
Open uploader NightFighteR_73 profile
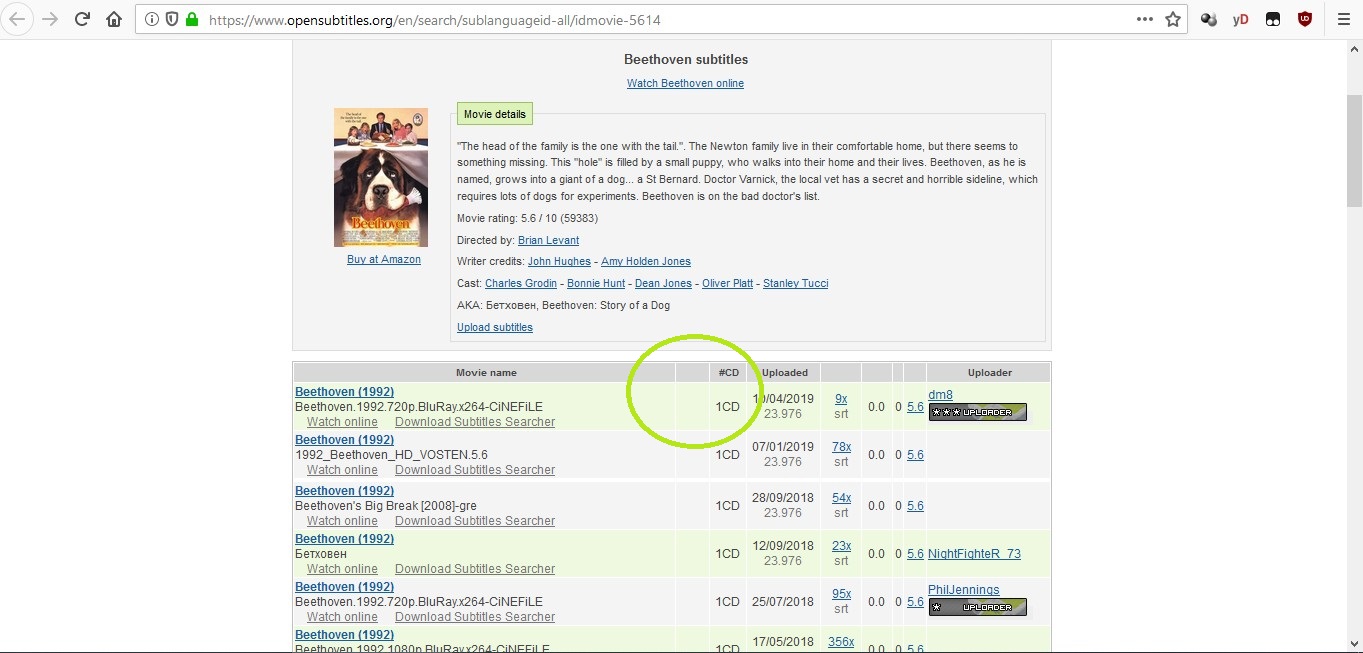click(974, 553)
